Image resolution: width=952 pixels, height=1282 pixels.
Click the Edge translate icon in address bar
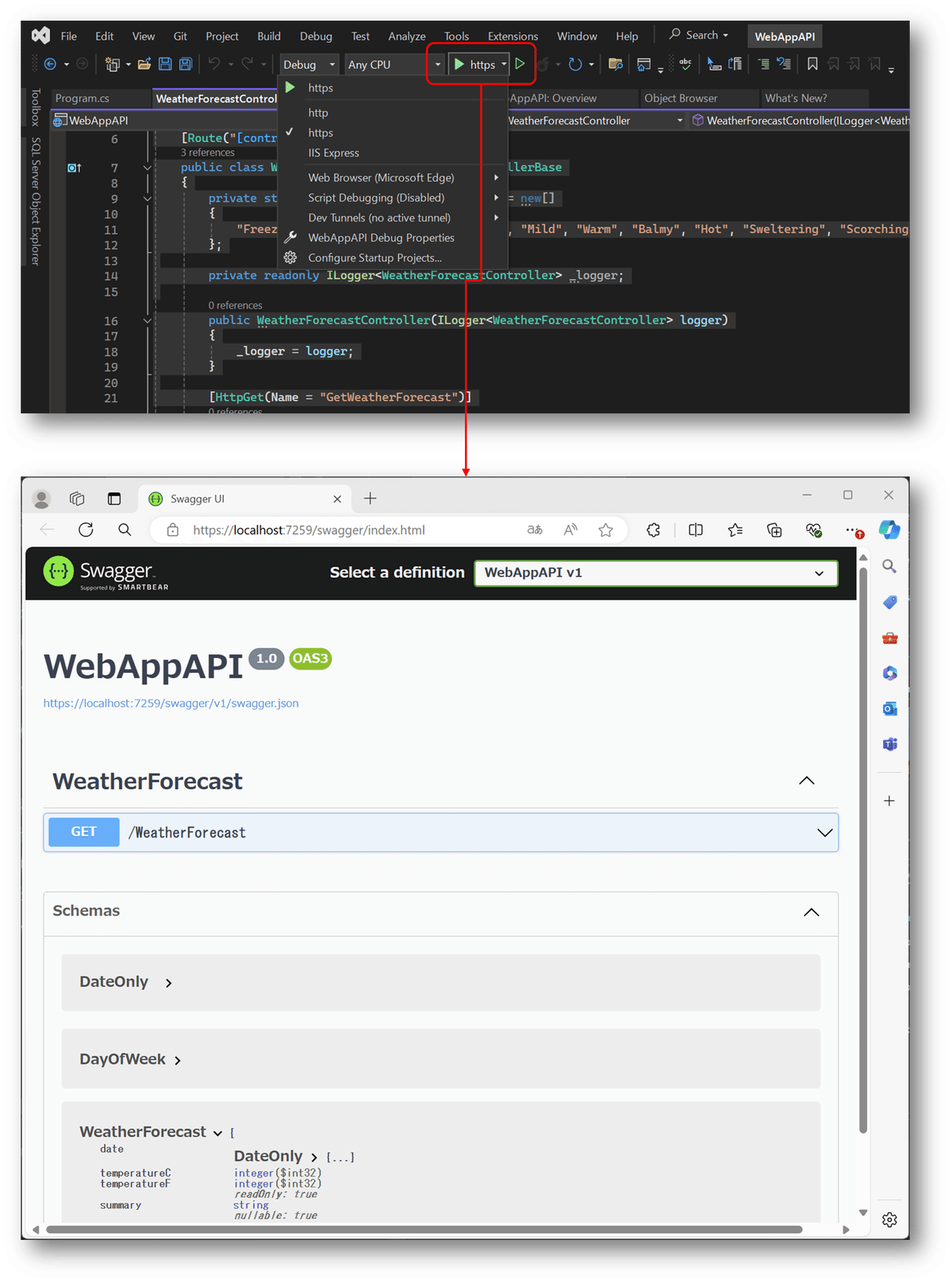click(x=535, y=530)
